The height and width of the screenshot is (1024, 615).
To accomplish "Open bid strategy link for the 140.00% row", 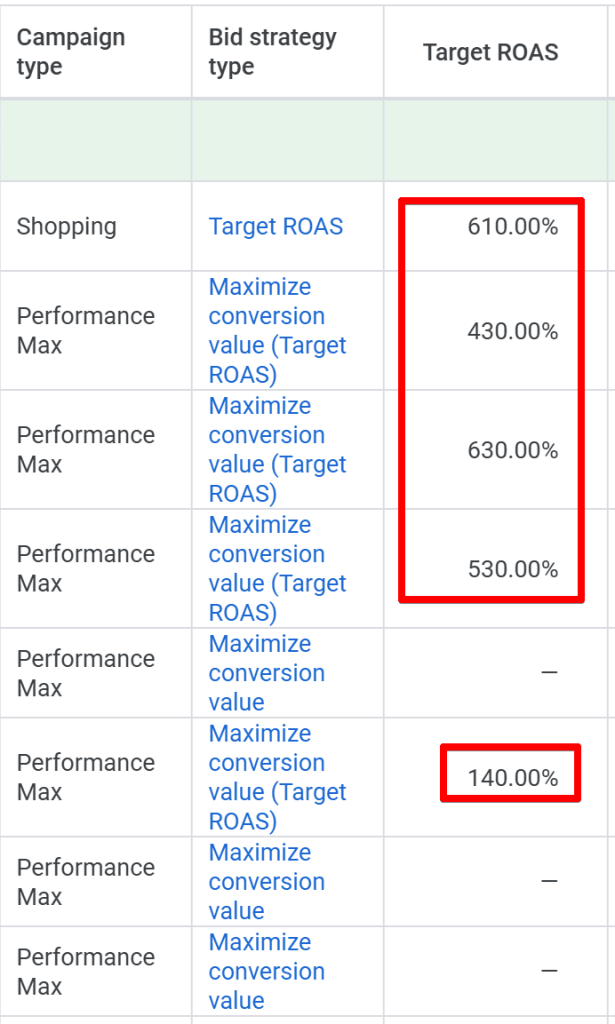I will tap(277, 777).
